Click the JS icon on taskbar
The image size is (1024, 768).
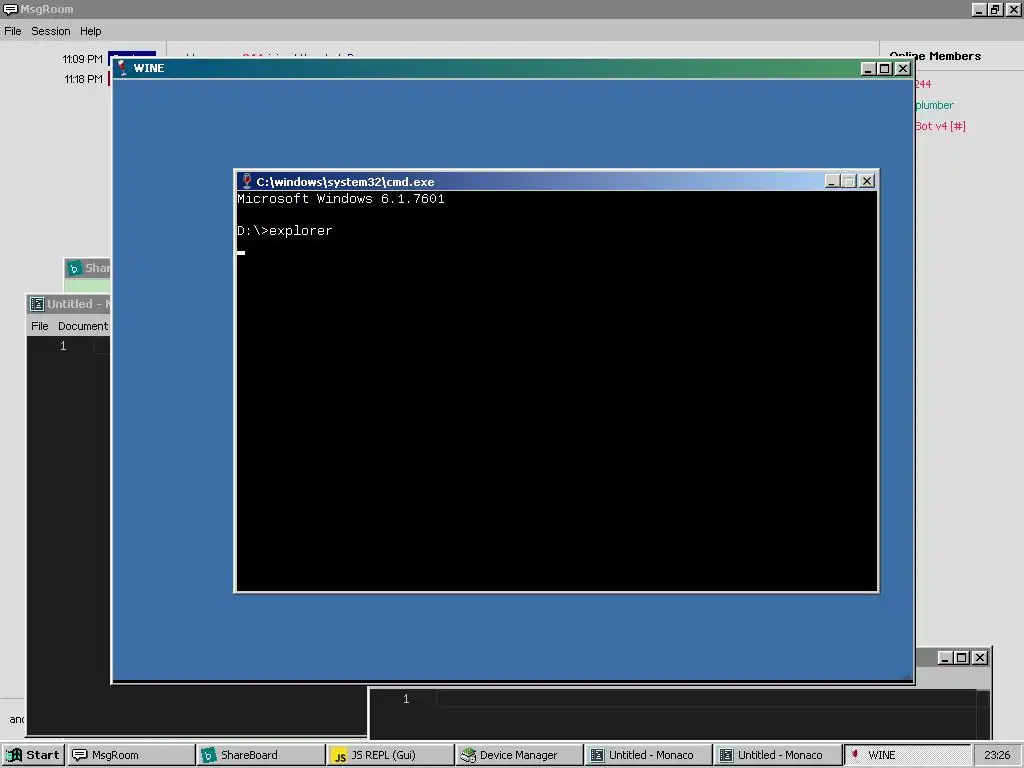340,756
